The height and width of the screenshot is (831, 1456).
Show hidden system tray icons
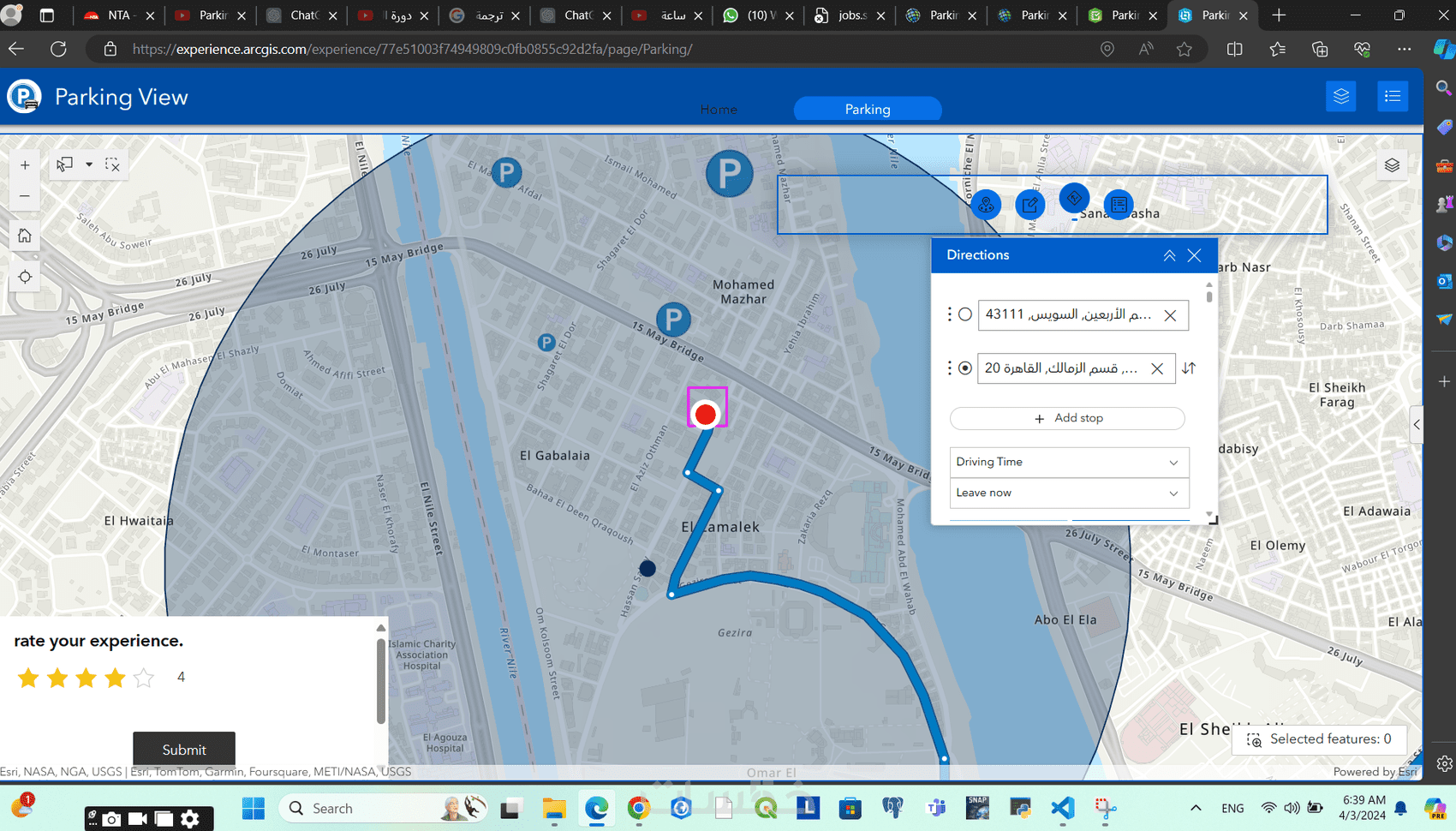point(1196,808)
